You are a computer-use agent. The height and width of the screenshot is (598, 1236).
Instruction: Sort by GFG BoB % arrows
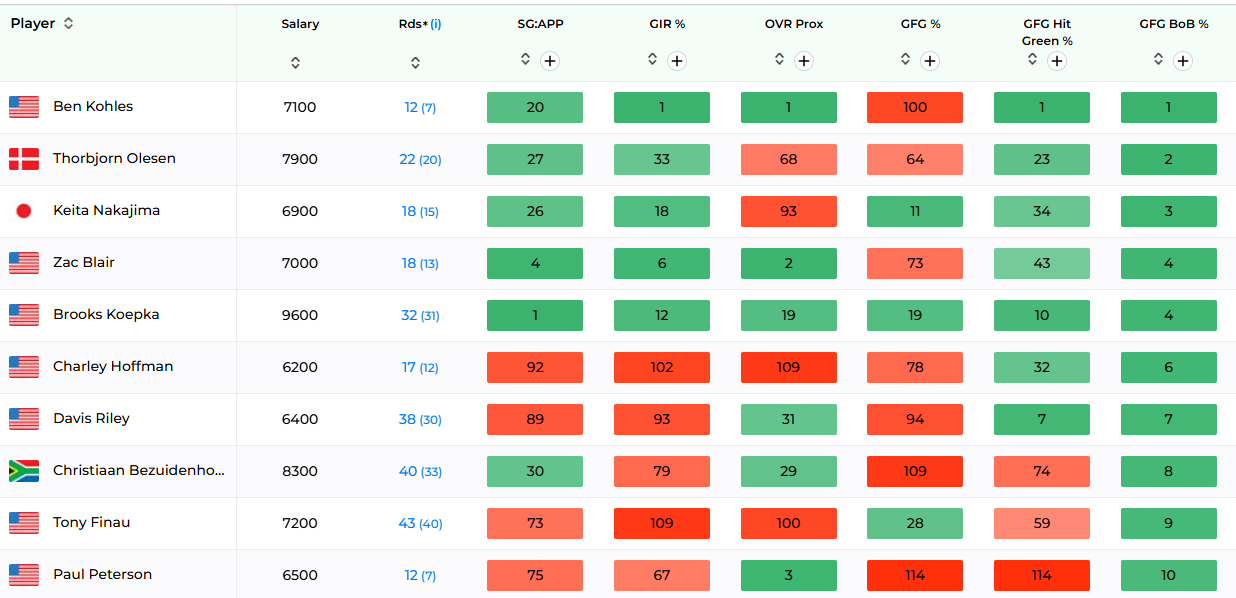[x=1158, y=59]
